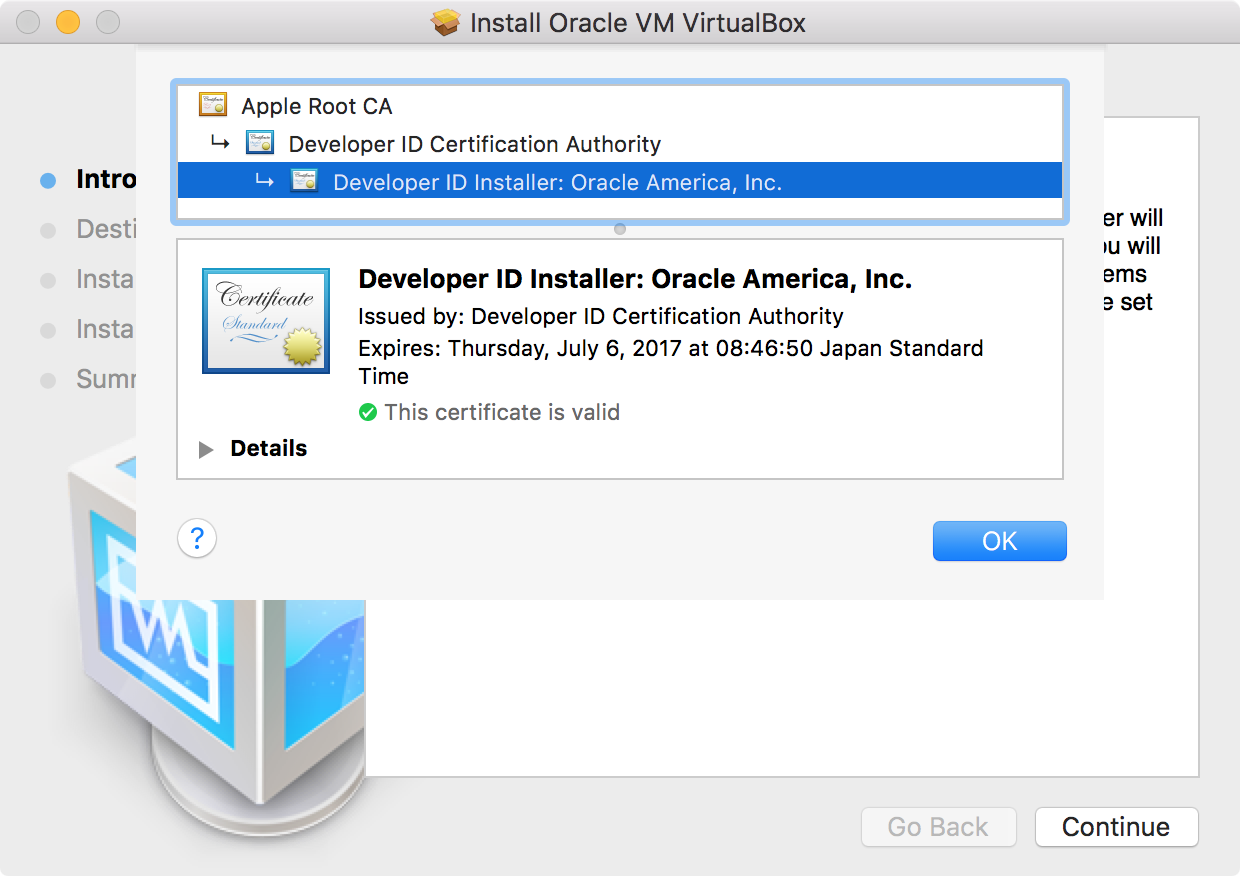Click This certificate is valid text
Viewport: 1240px width, 876px height.
pyautogui.click(x=502, y=412)
